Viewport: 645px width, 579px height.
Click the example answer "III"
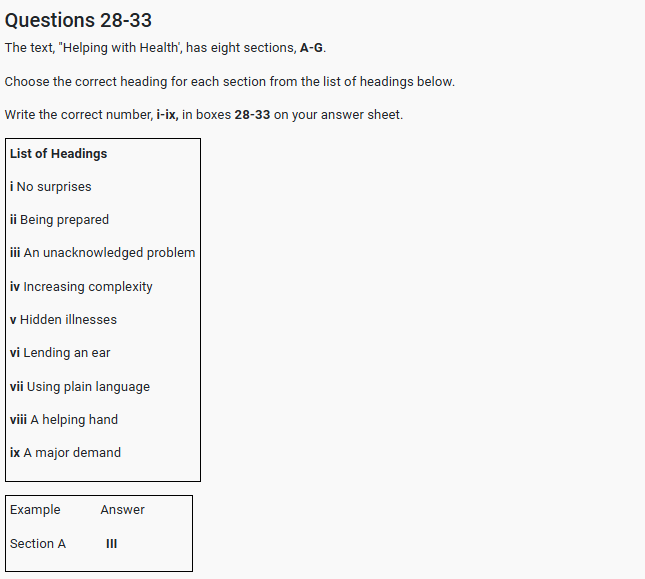click(111, 544)
